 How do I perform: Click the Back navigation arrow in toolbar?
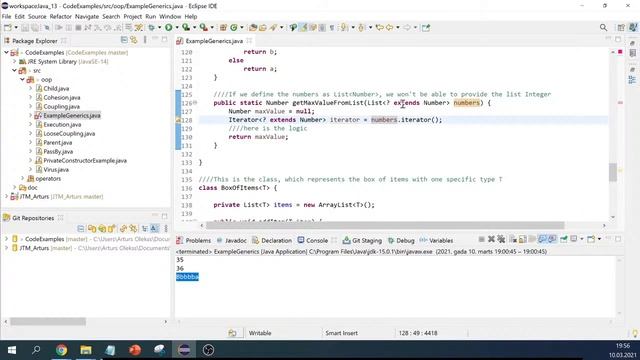click(x=389, y=27)
